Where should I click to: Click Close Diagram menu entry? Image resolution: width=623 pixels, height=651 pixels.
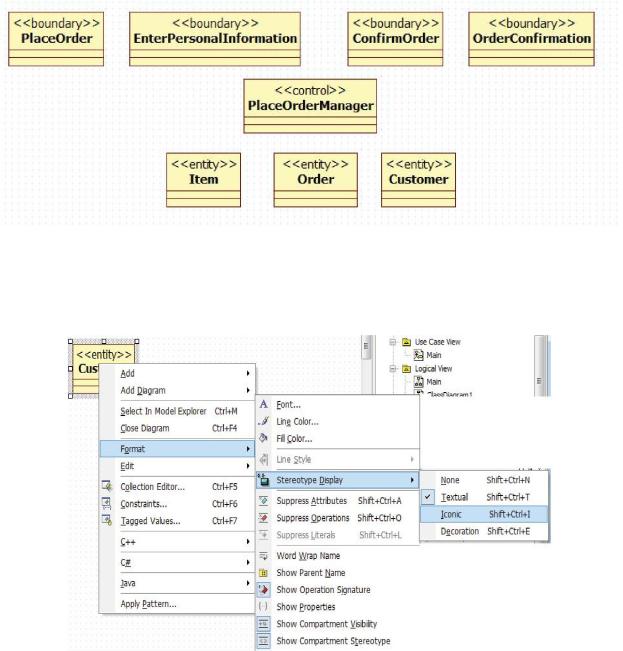[x=177, y=428]
